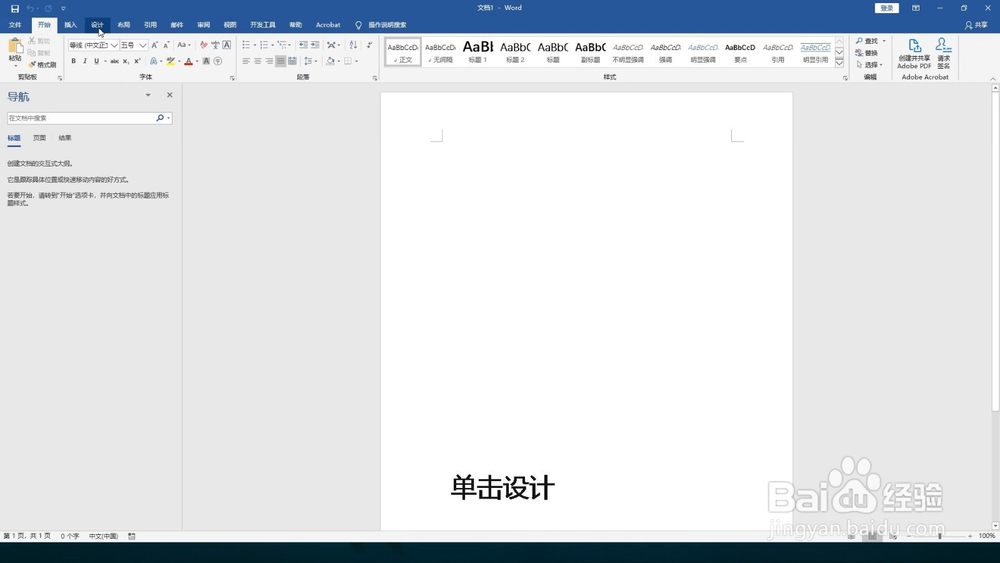Align paragraph text left
The image size is (1000, 563).
coord(246,61)
